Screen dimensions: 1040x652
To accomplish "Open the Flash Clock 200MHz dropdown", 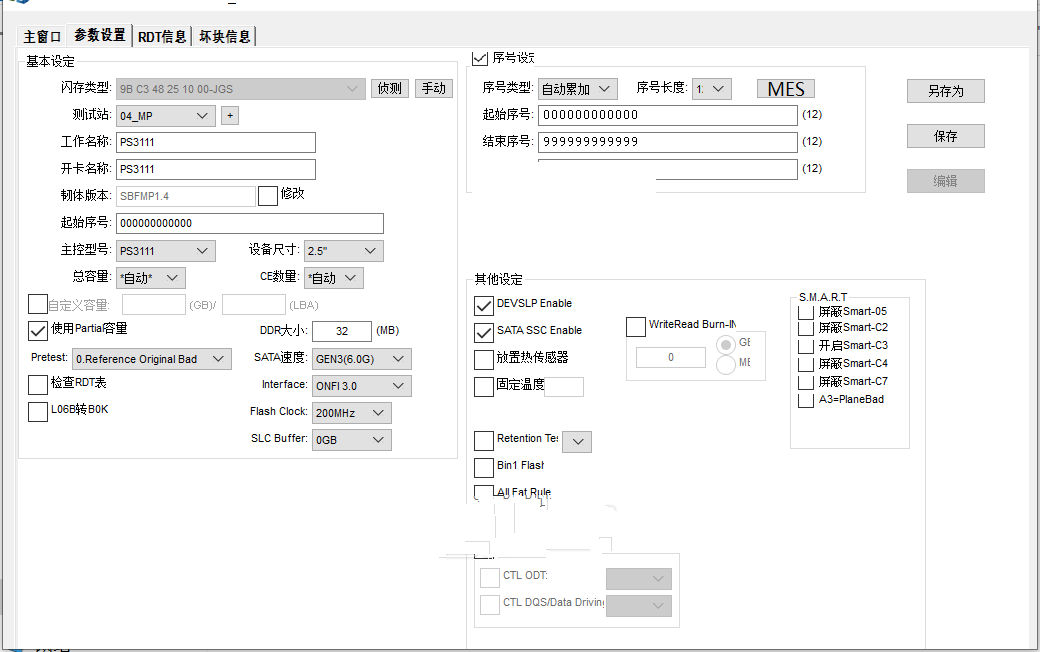I will [352, 413].
